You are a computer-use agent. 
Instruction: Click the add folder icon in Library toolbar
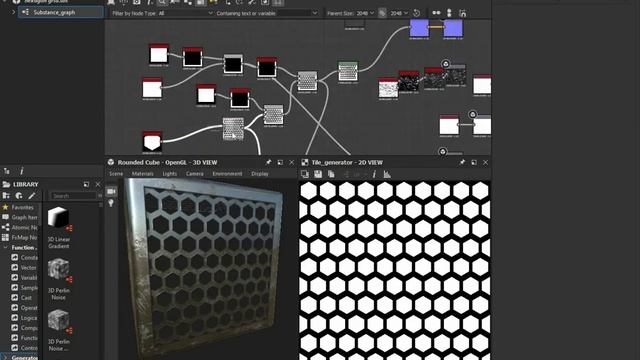pos(6,196)
